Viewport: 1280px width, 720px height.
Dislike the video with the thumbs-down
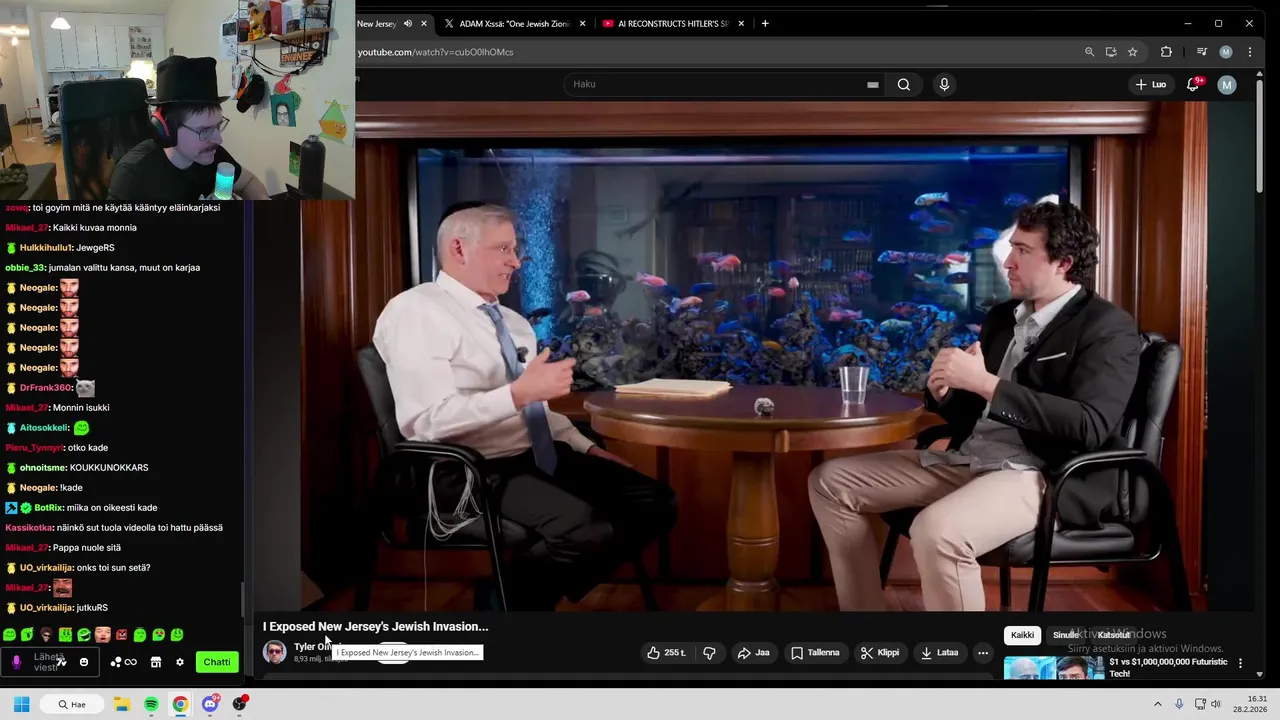709,653
